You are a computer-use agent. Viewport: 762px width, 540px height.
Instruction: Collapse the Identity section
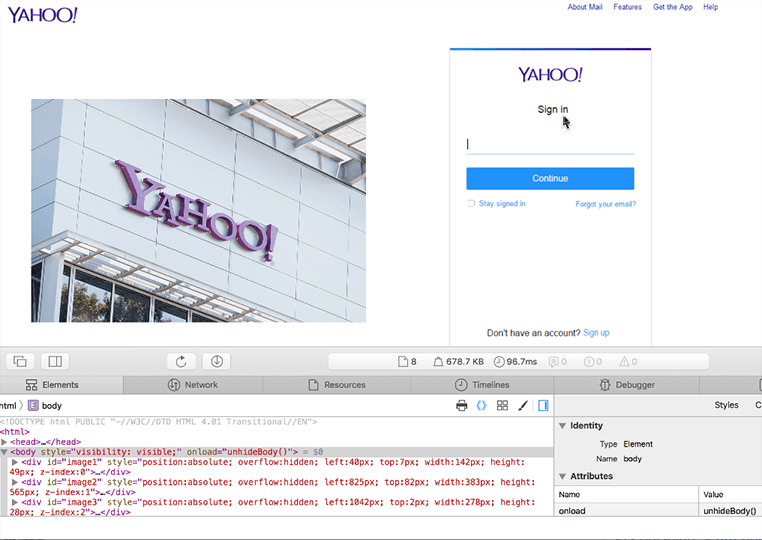coord(562,426)
